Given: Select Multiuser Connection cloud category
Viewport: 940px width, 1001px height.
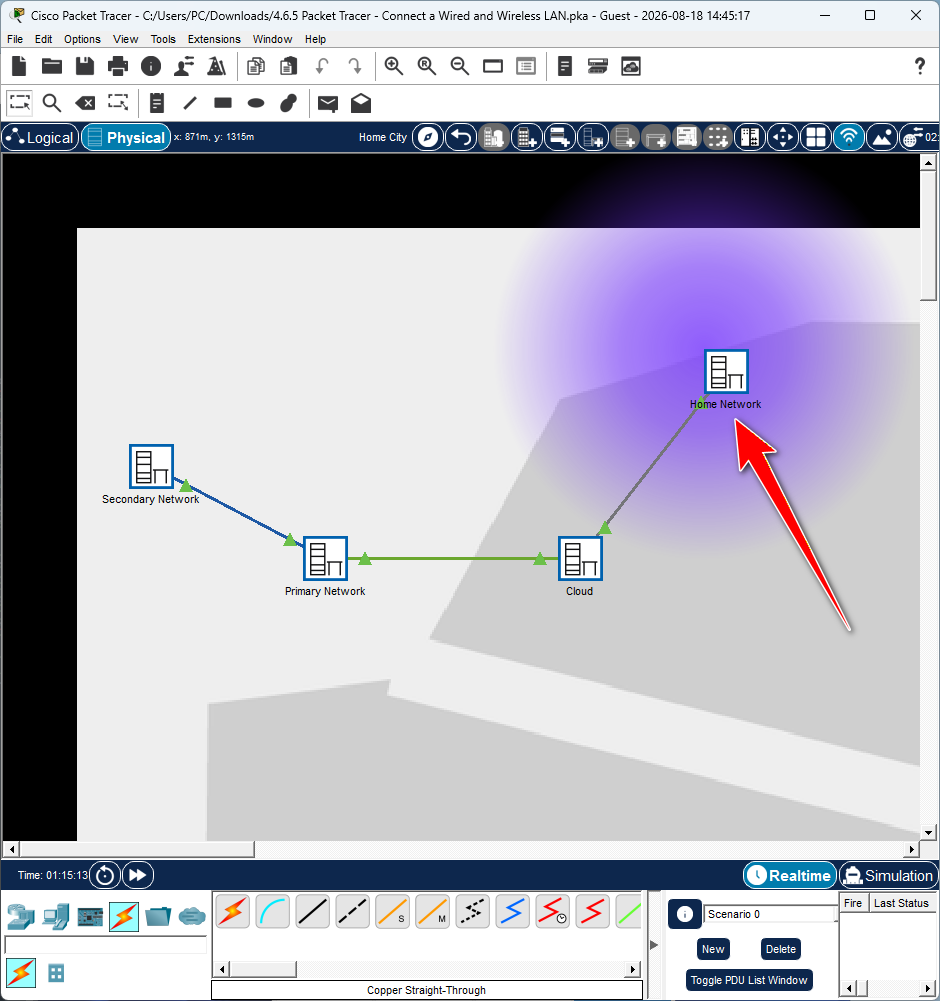Looking at the screenshot, I should 192,917.
